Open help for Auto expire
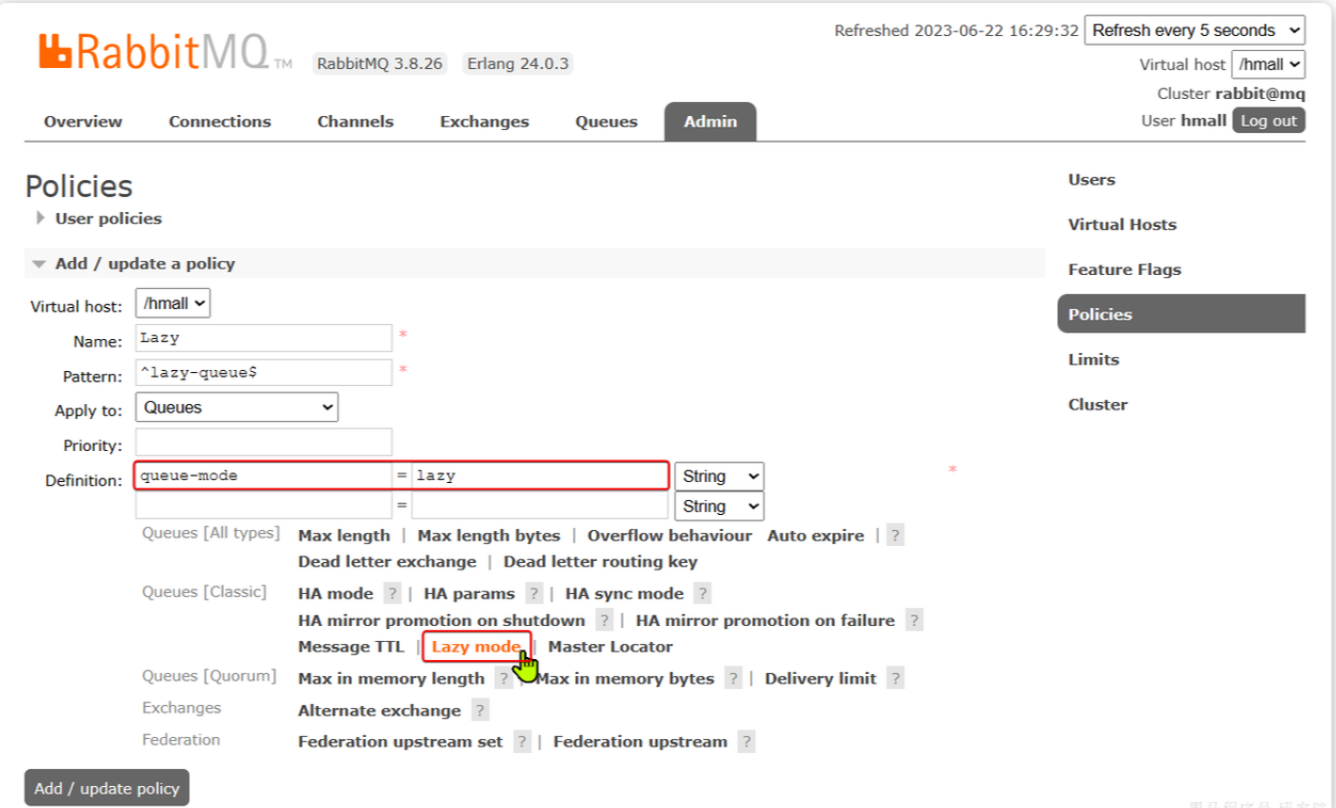The image size is (1336, 808). coord(895,536)
